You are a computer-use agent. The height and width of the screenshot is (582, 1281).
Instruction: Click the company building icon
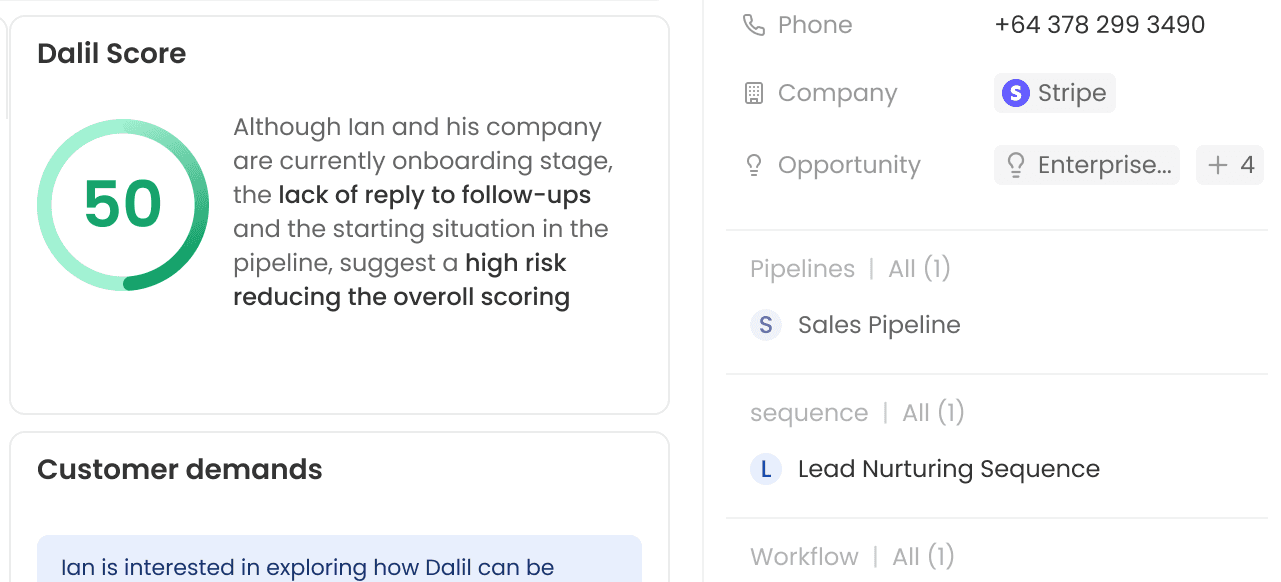point(754,91)
